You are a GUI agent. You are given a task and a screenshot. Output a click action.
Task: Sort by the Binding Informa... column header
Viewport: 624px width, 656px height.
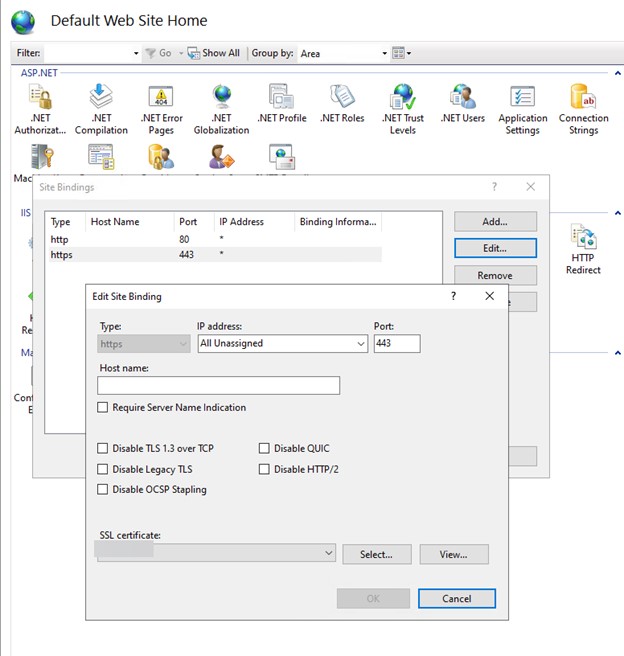(x=338, y=222)
